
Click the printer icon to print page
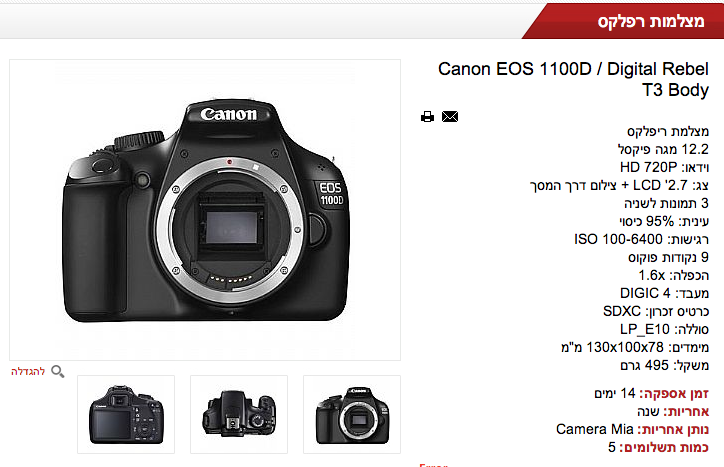click(427, 116)
